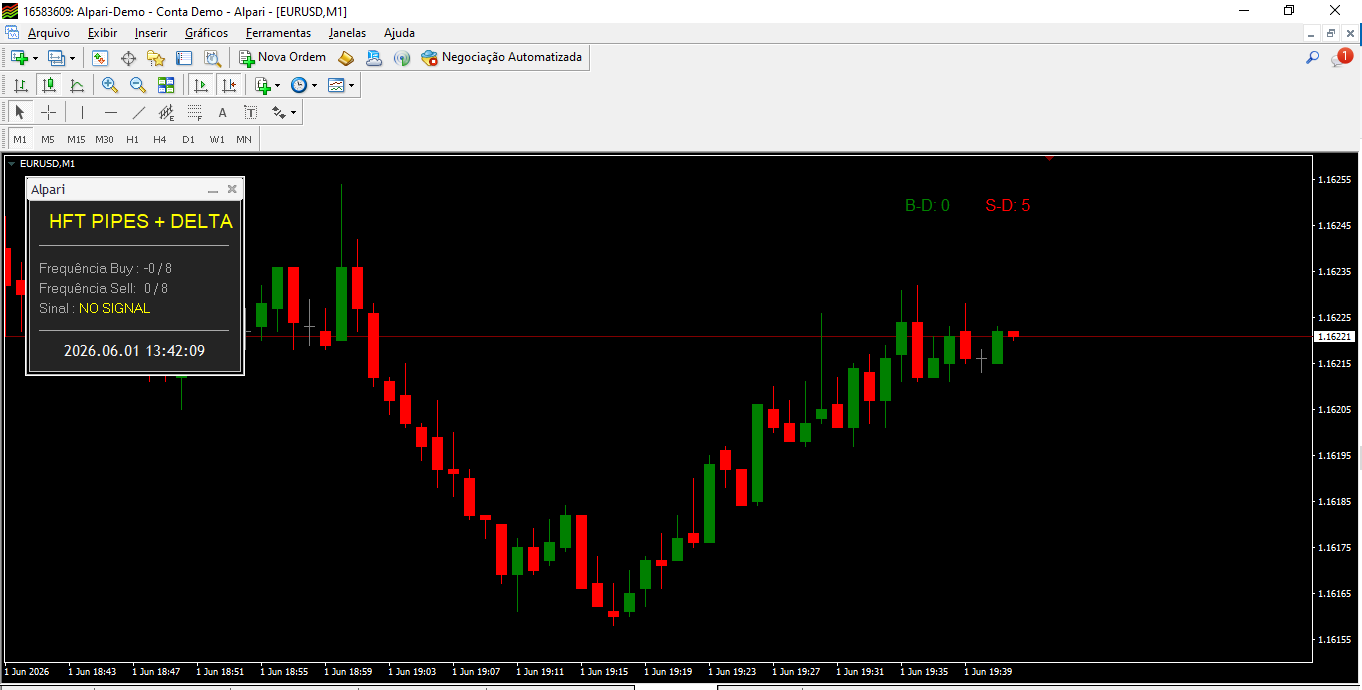The width and height of the screenshot is (1362, 690).
Task: Select the H1 timeframe
Action: pos(132,139)
